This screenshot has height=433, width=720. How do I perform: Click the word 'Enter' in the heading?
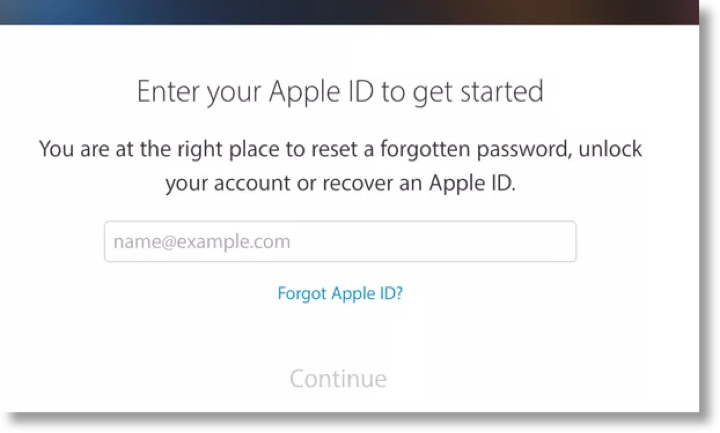click(x=168, y=92)
